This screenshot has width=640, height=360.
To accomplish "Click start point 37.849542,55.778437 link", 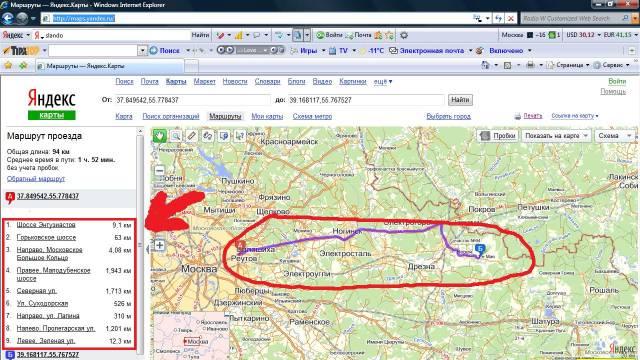I will (x=48, y=196).
